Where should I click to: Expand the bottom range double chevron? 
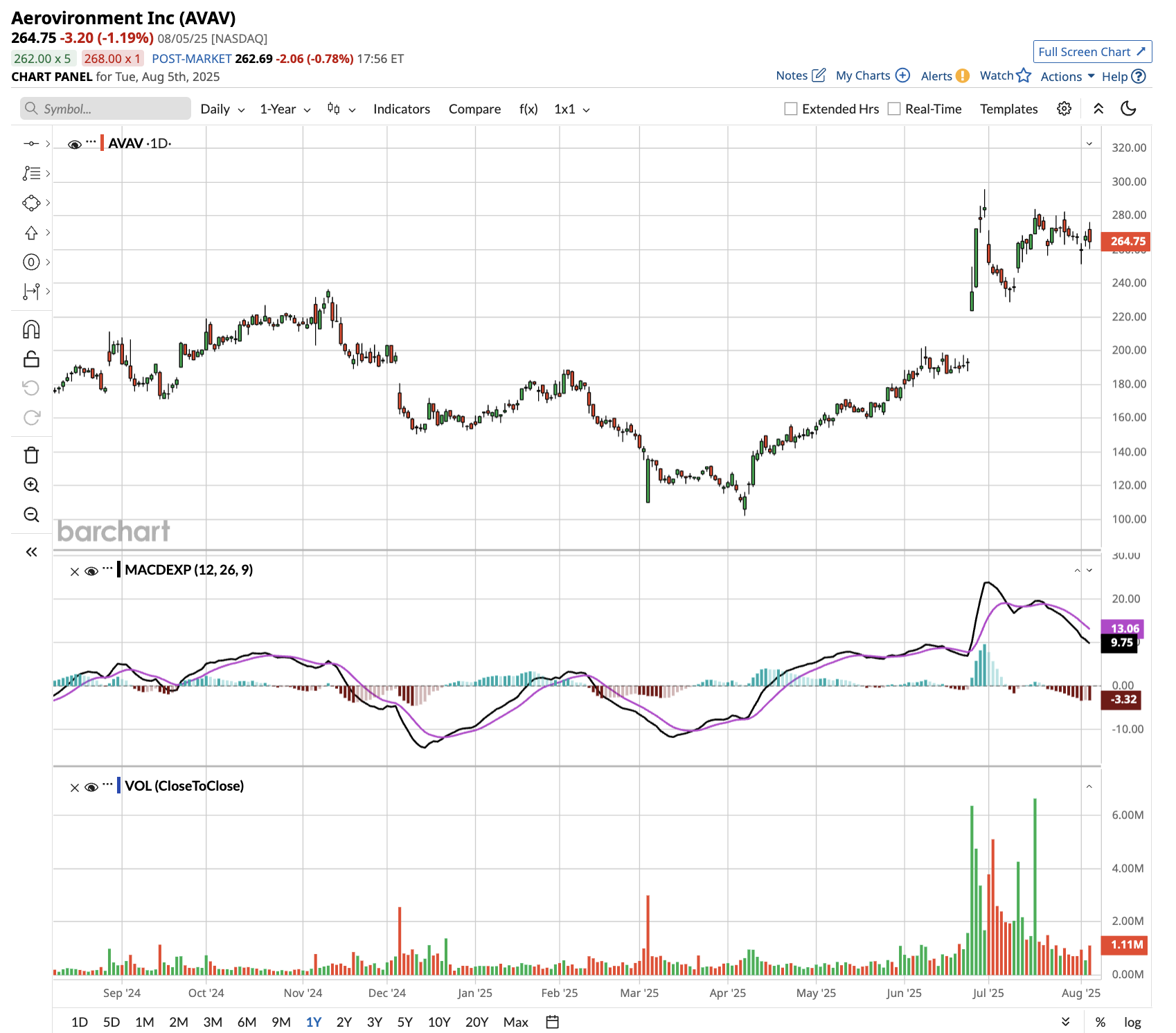pyautogui.click(x=1066, y=1022)
